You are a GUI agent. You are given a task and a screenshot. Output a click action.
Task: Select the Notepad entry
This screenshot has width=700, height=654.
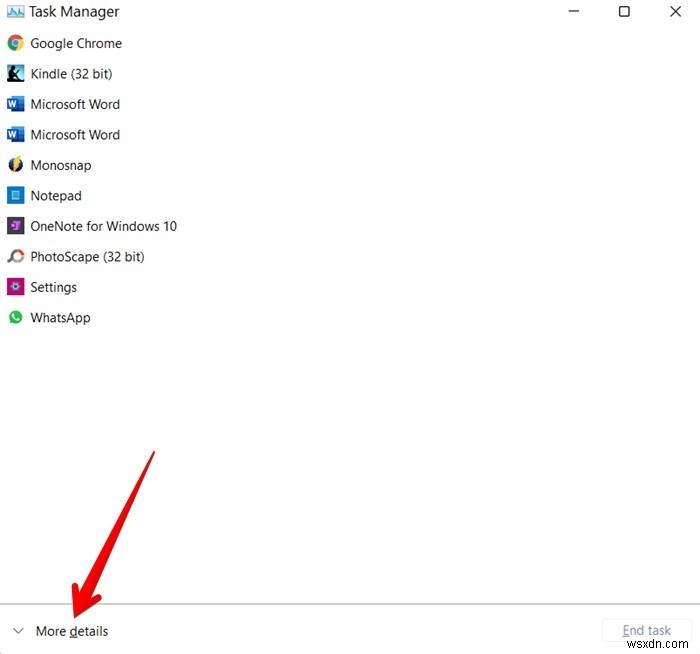tap(56, 196)
